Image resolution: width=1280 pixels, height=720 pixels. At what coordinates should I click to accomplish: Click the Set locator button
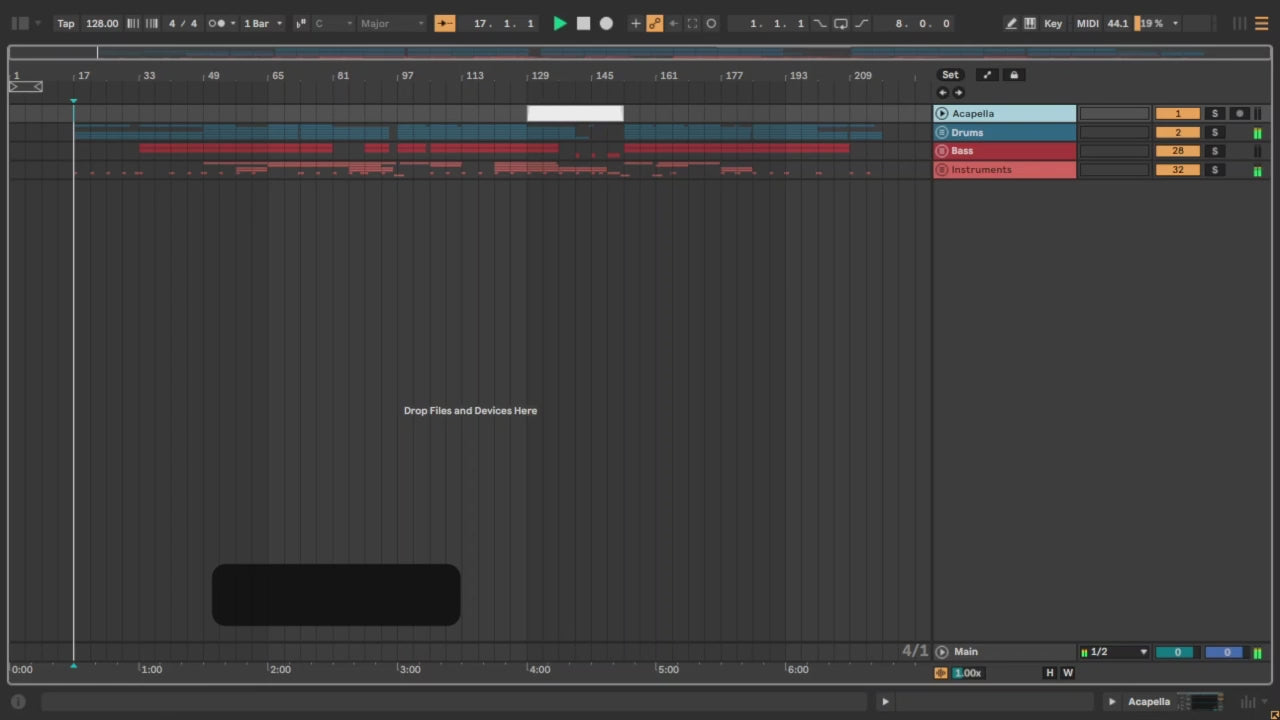pyautogui.click(x=950, y=75)
